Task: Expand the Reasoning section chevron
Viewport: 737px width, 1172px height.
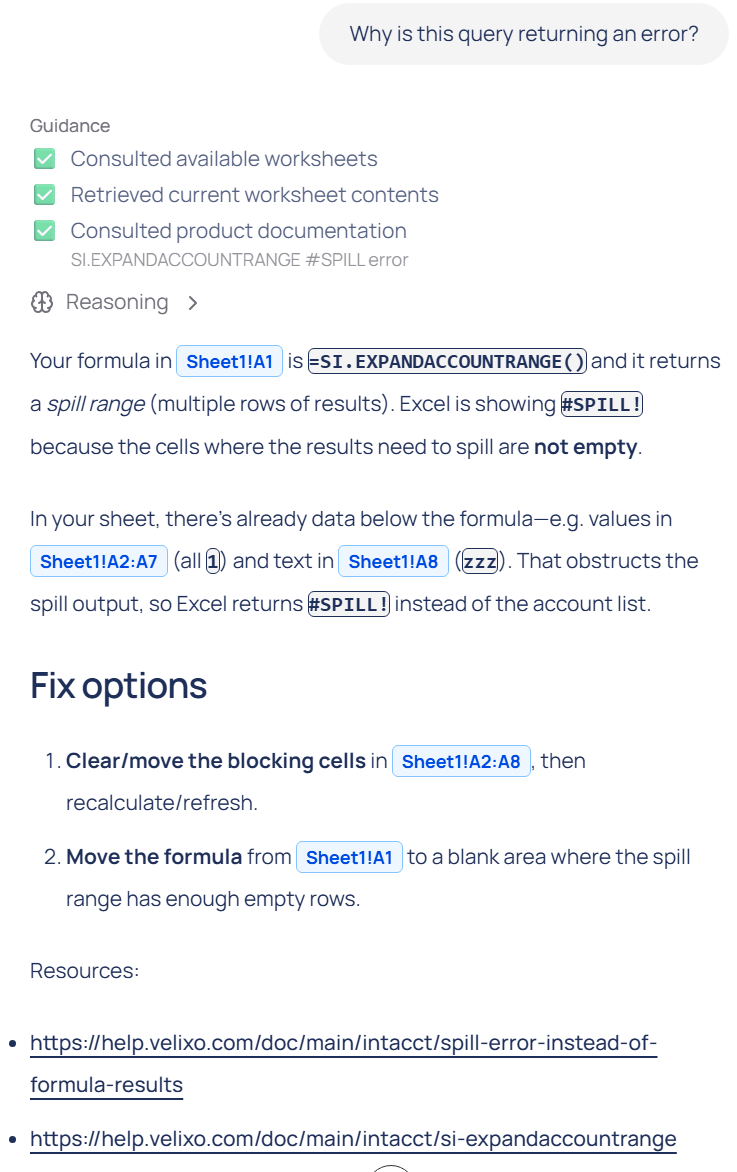Action: pos(193,302)
